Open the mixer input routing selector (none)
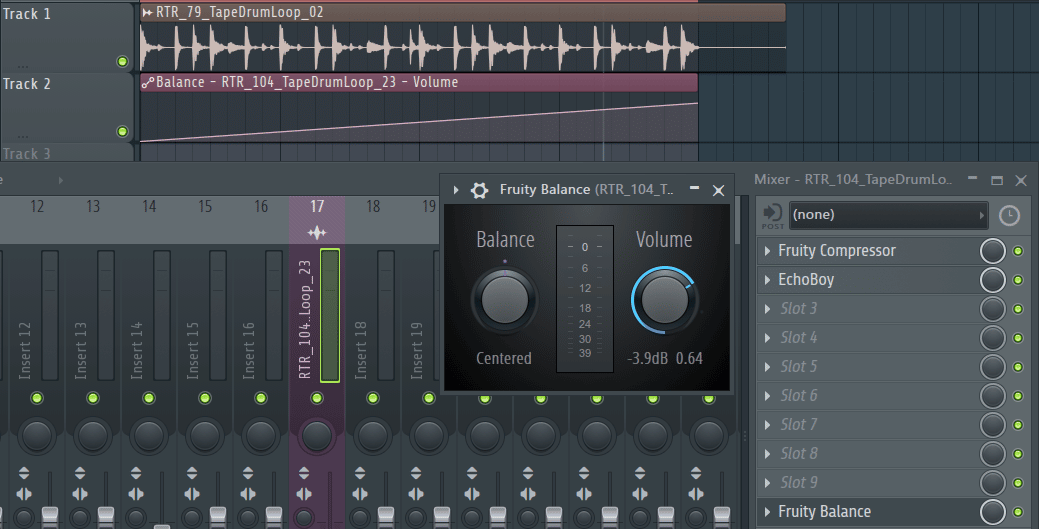Viewport: 1039px width, 529px height. click(x=888, y=215)
